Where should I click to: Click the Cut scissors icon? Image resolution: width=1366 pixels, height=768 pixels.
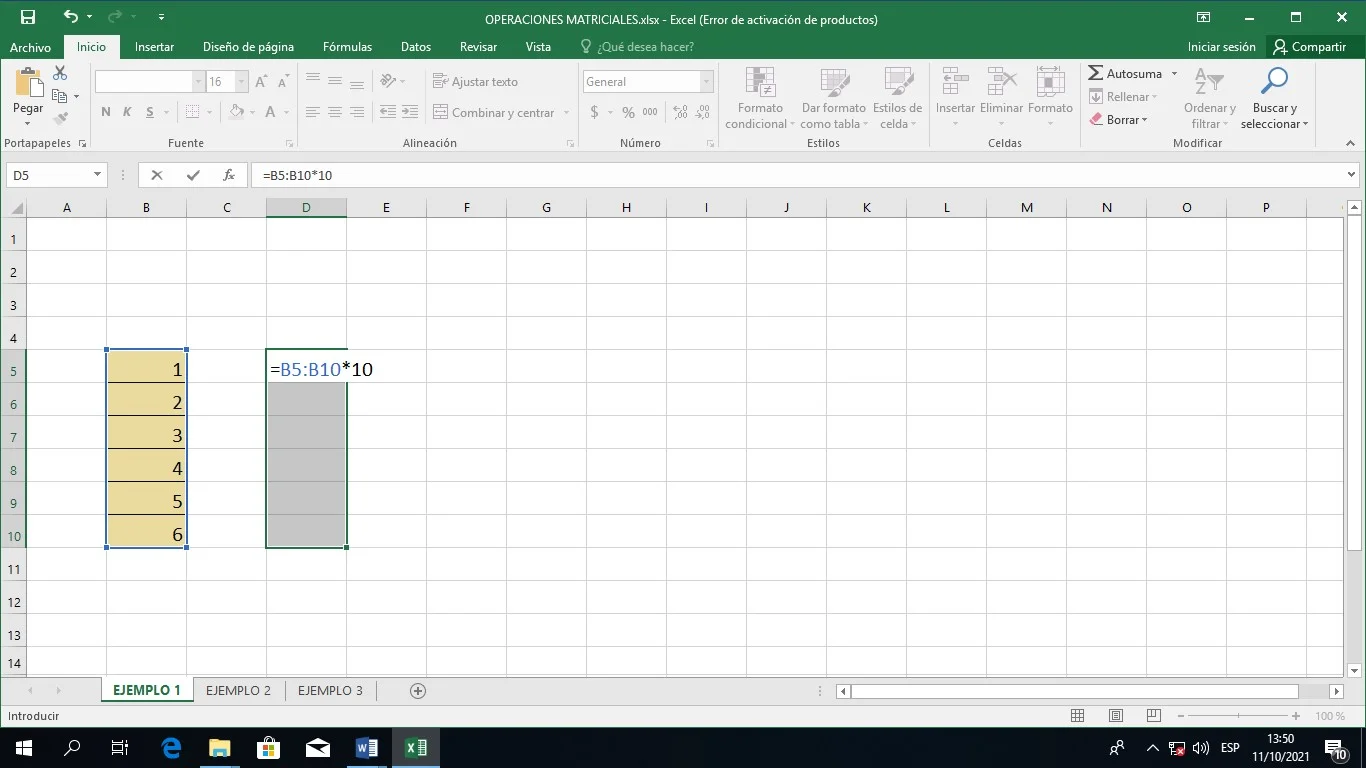coord(60,73)
